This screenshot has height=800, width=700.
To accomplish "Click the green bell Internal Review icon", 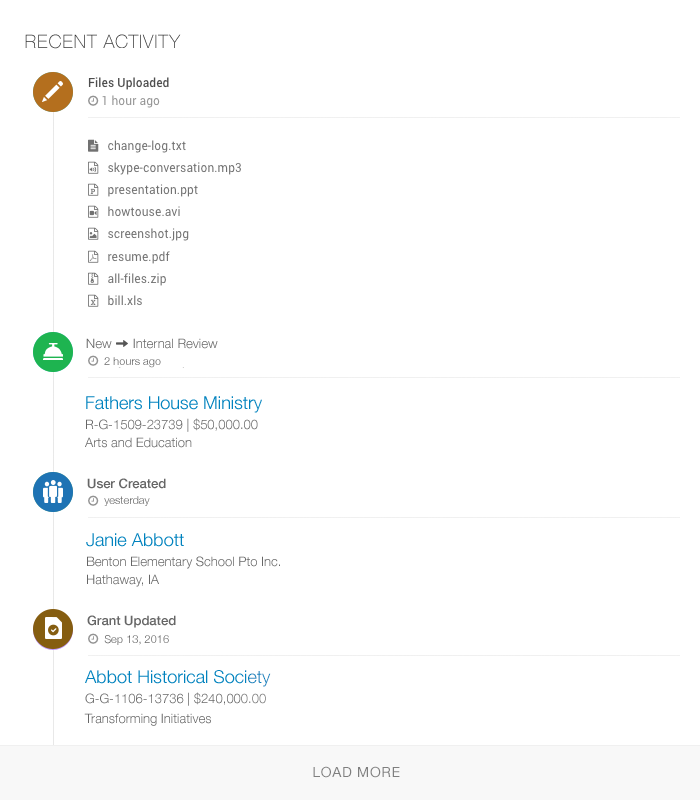I will pyautogui.click(x=53, y=352).
